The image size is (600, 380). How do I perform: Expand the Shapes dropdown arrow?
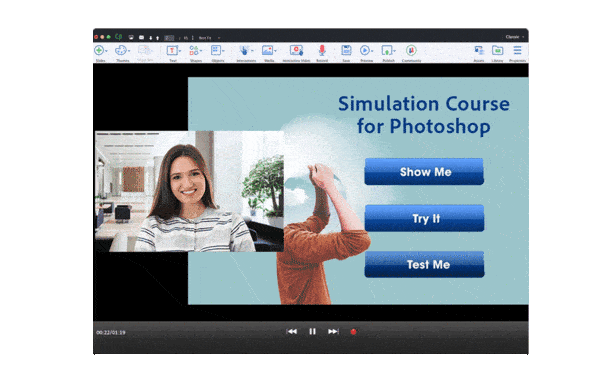click(201, 51)
